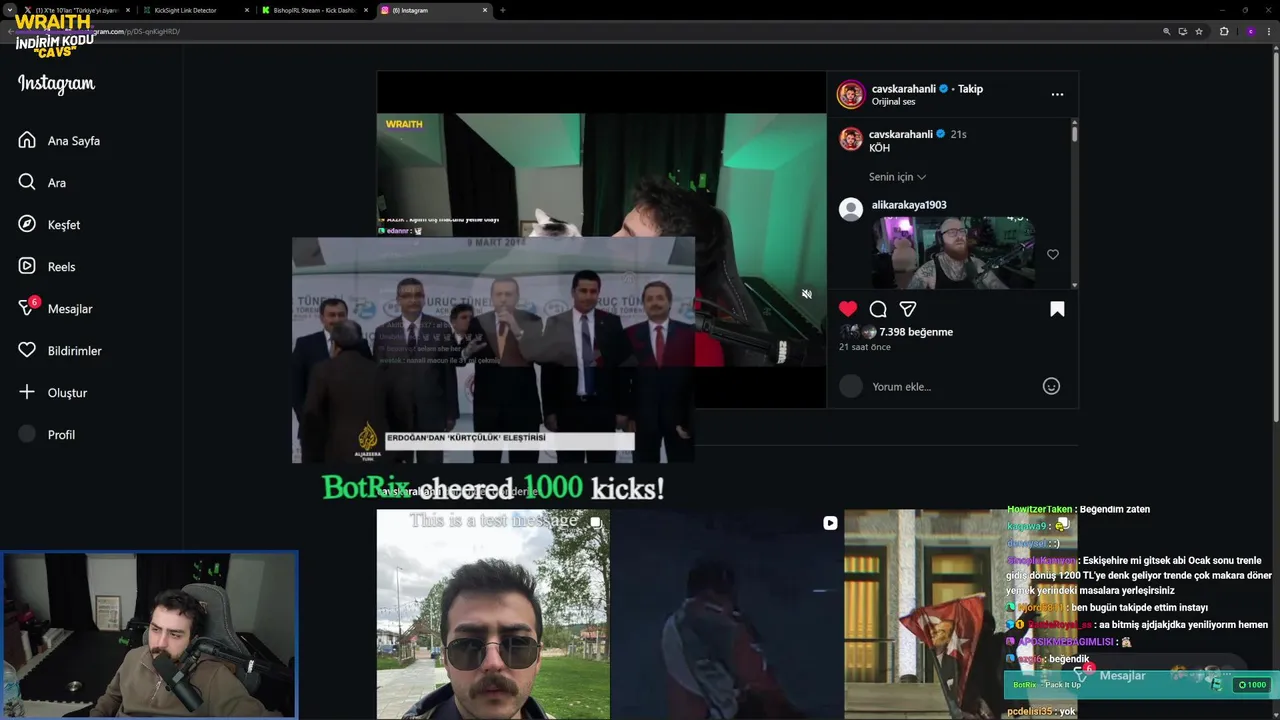Like alikarakaya1903's comment
This screenshot has height=720, width=1280.
(1052, 255)
